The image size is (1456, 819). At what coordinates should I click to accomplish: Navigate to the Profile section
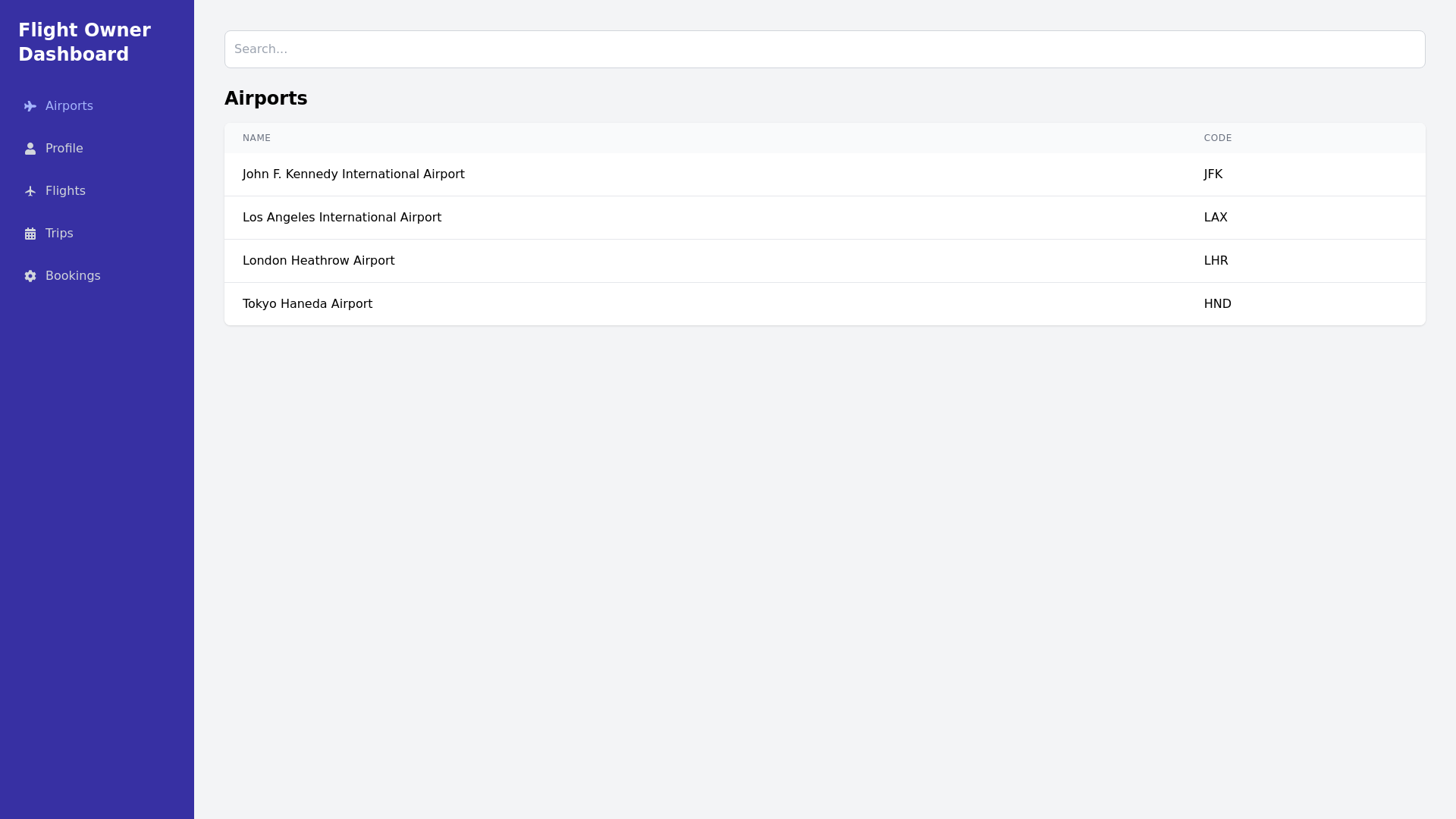(x=64, y=149)
